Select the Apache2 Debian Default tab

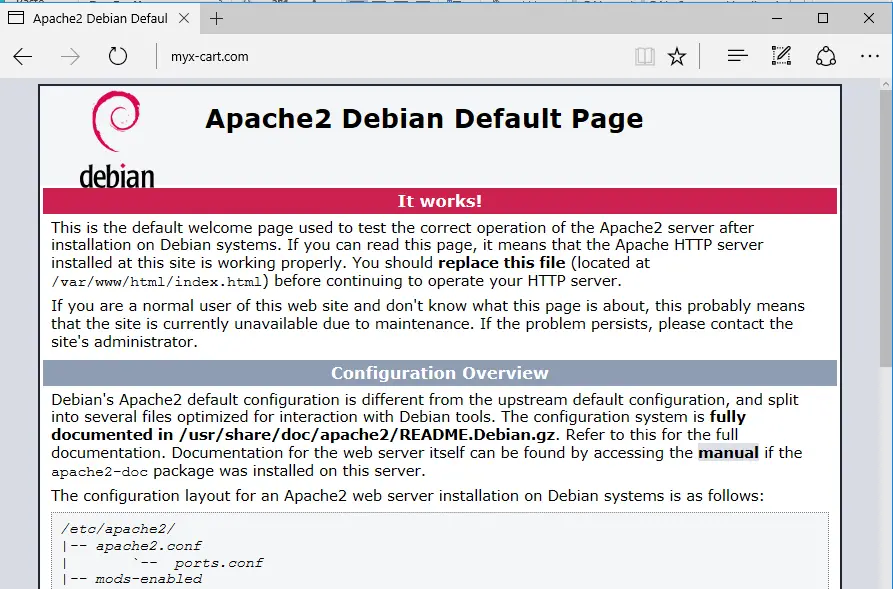pos(100,19)
